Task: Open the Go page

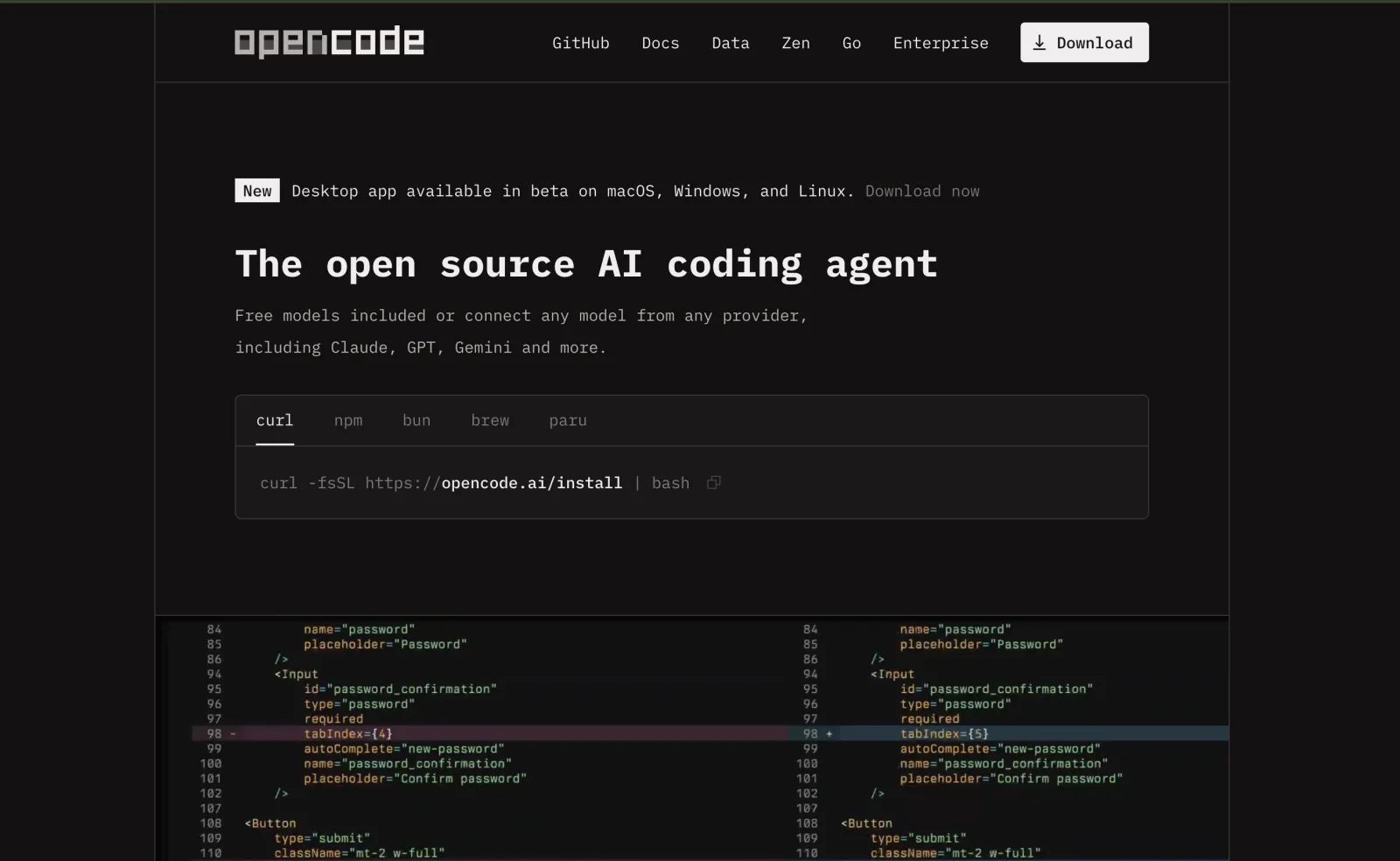Action: tap(852, 43)
